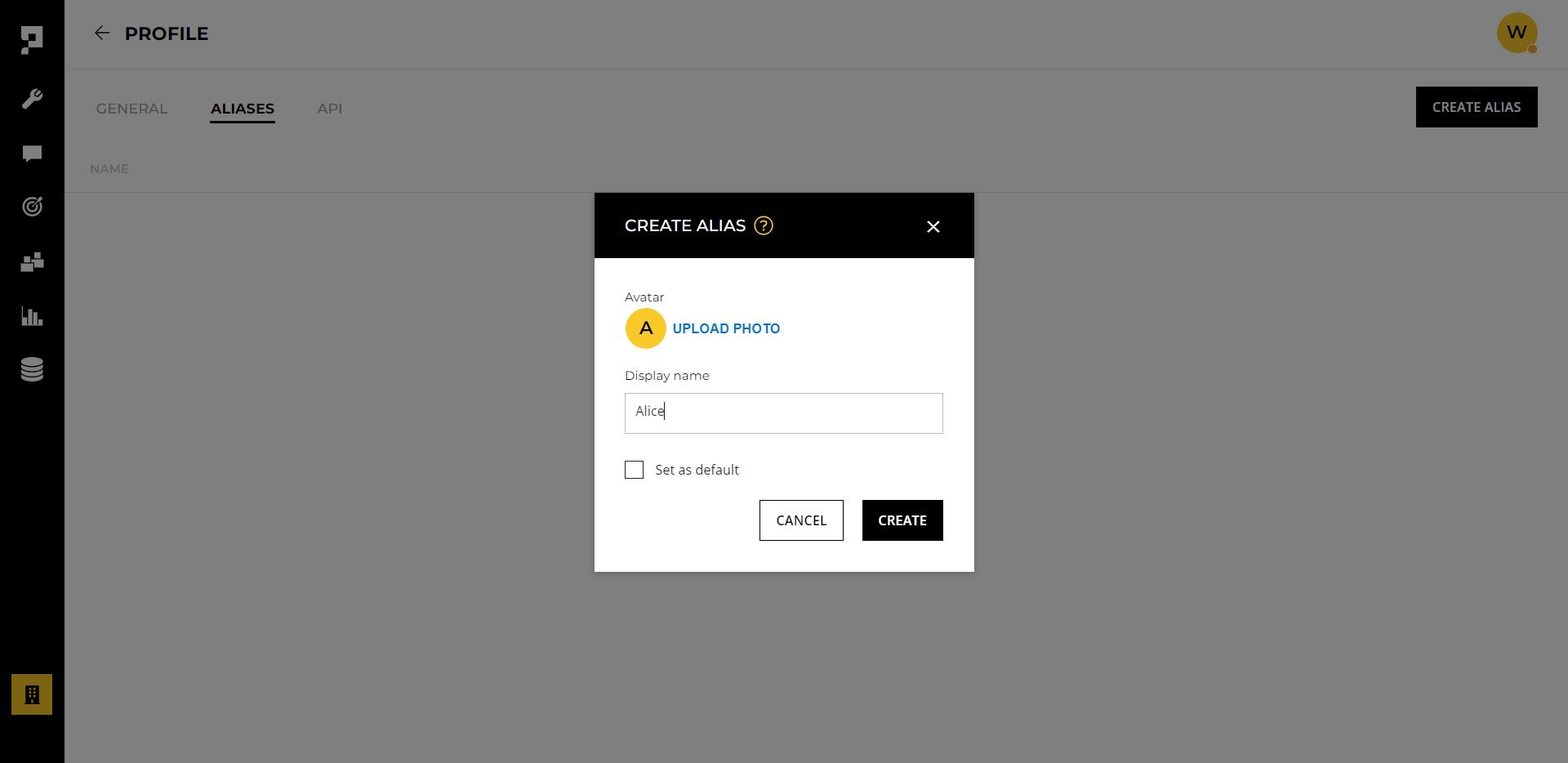
Task: Click the back arrow next to PROFILE
Action: coord(101,33)
